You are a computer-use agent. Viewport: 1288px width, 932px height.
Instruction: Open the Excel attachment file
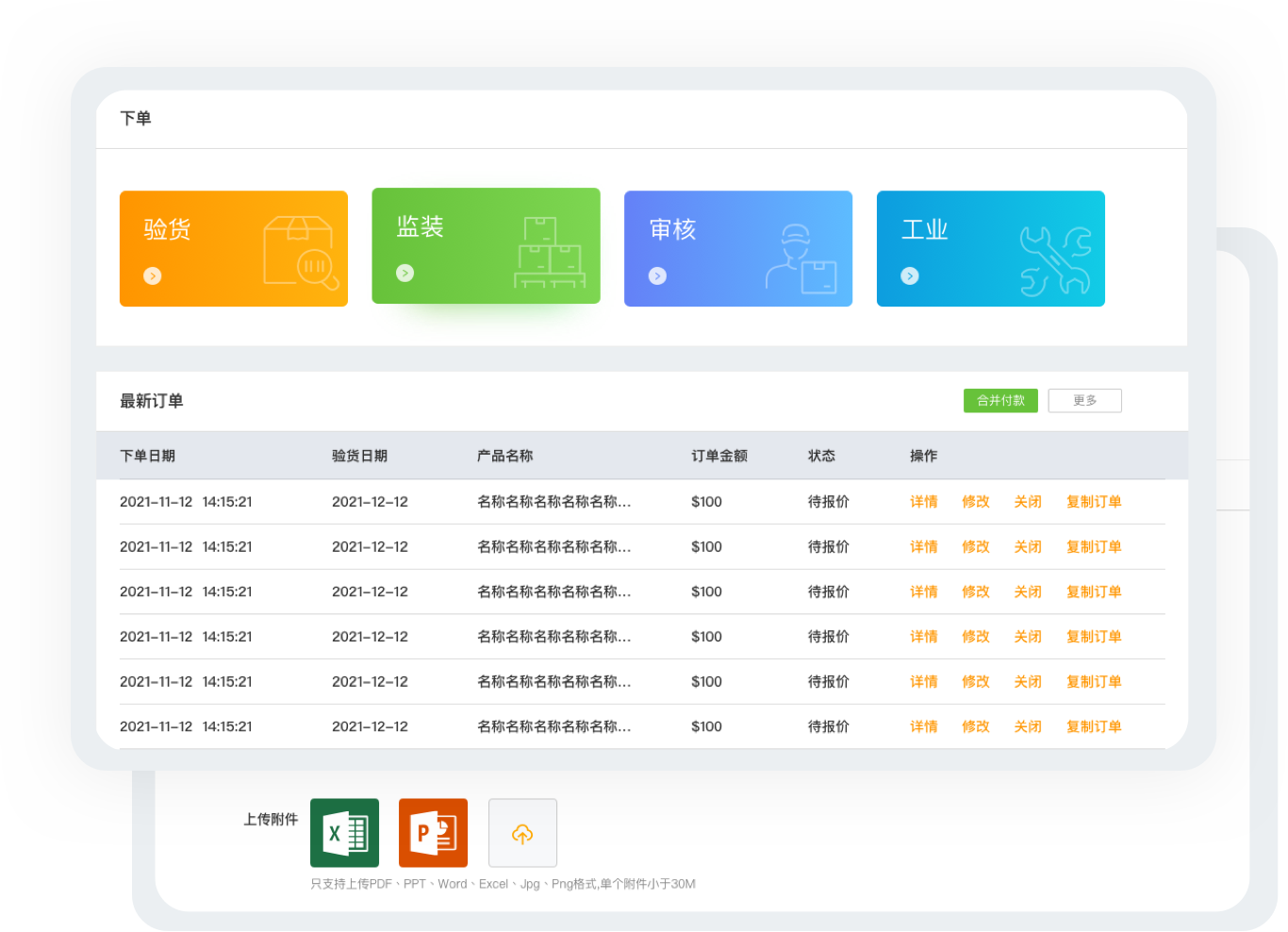(x=344, y=833)
